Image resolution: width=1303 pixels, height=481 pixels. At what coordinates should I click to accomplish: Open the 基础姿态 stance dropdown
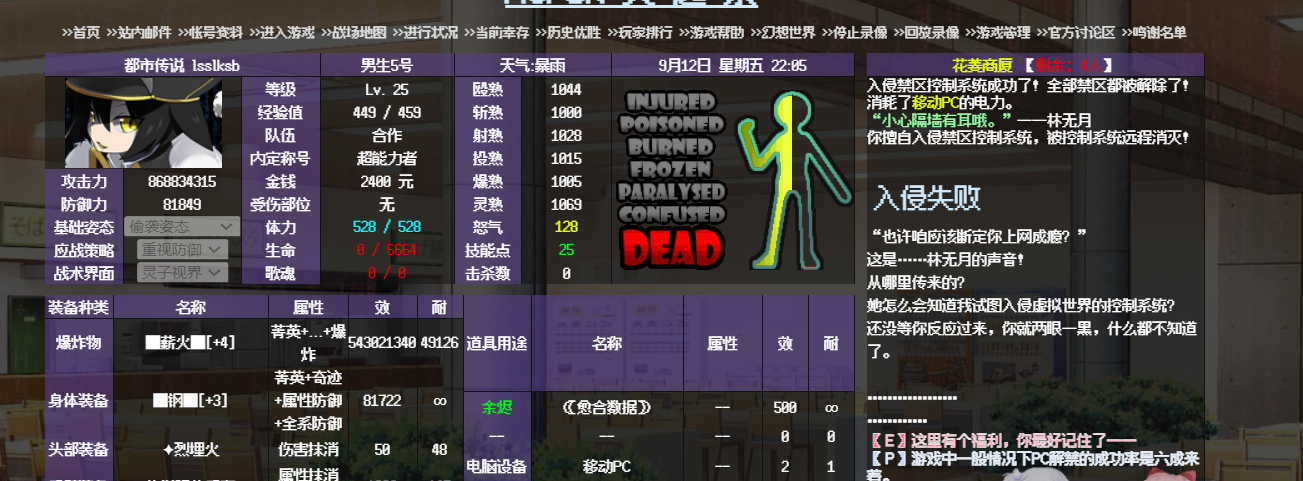click(181, 227)
